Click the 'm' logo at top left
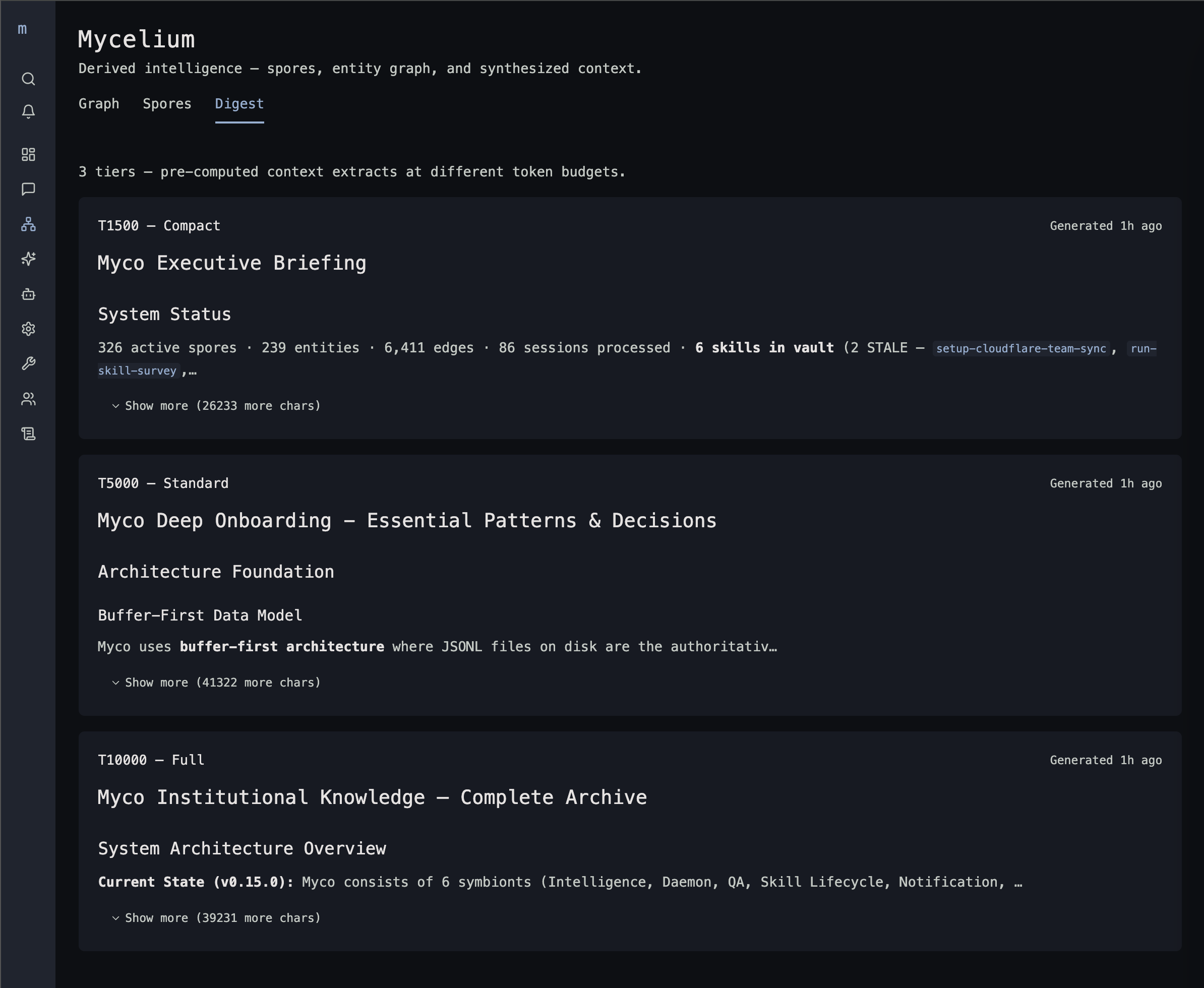The image size is (1204, 988). click(22, 29)
